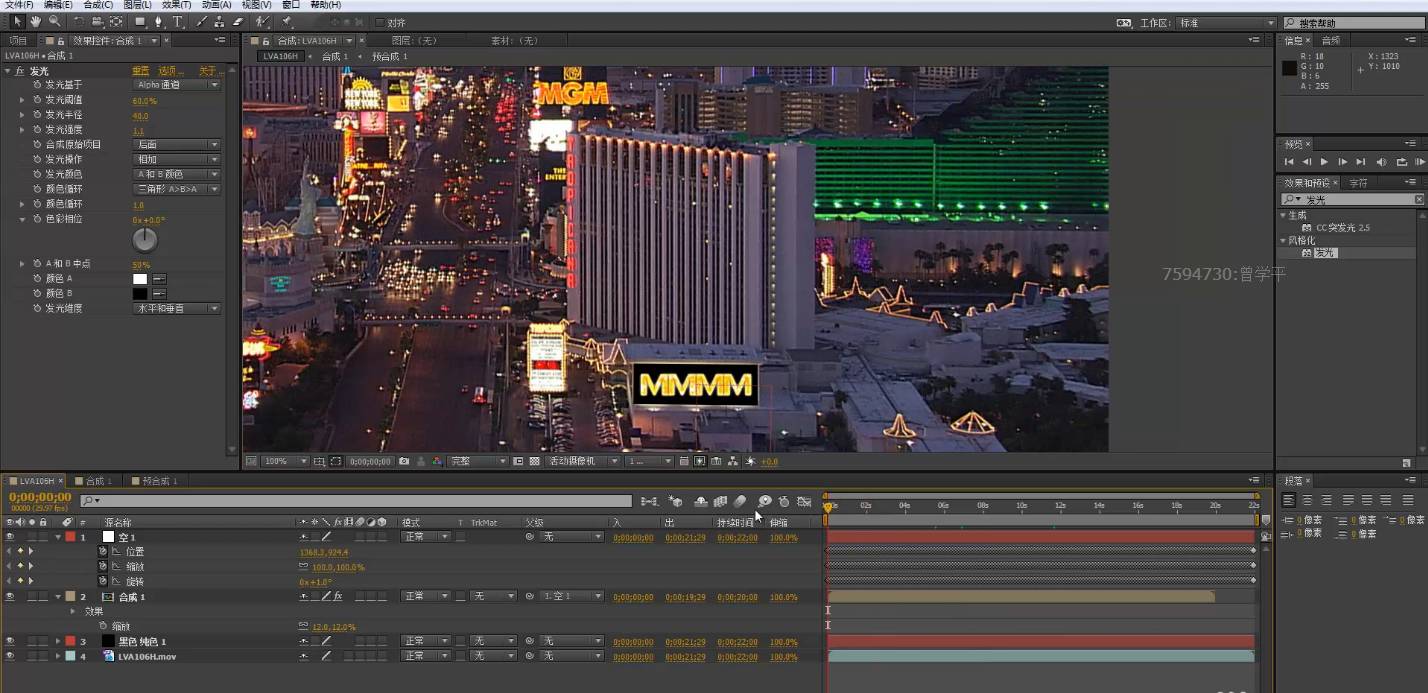Open the 编辑(E) menu
Viewport: 1428px width, 693px height.
[57, 5]
